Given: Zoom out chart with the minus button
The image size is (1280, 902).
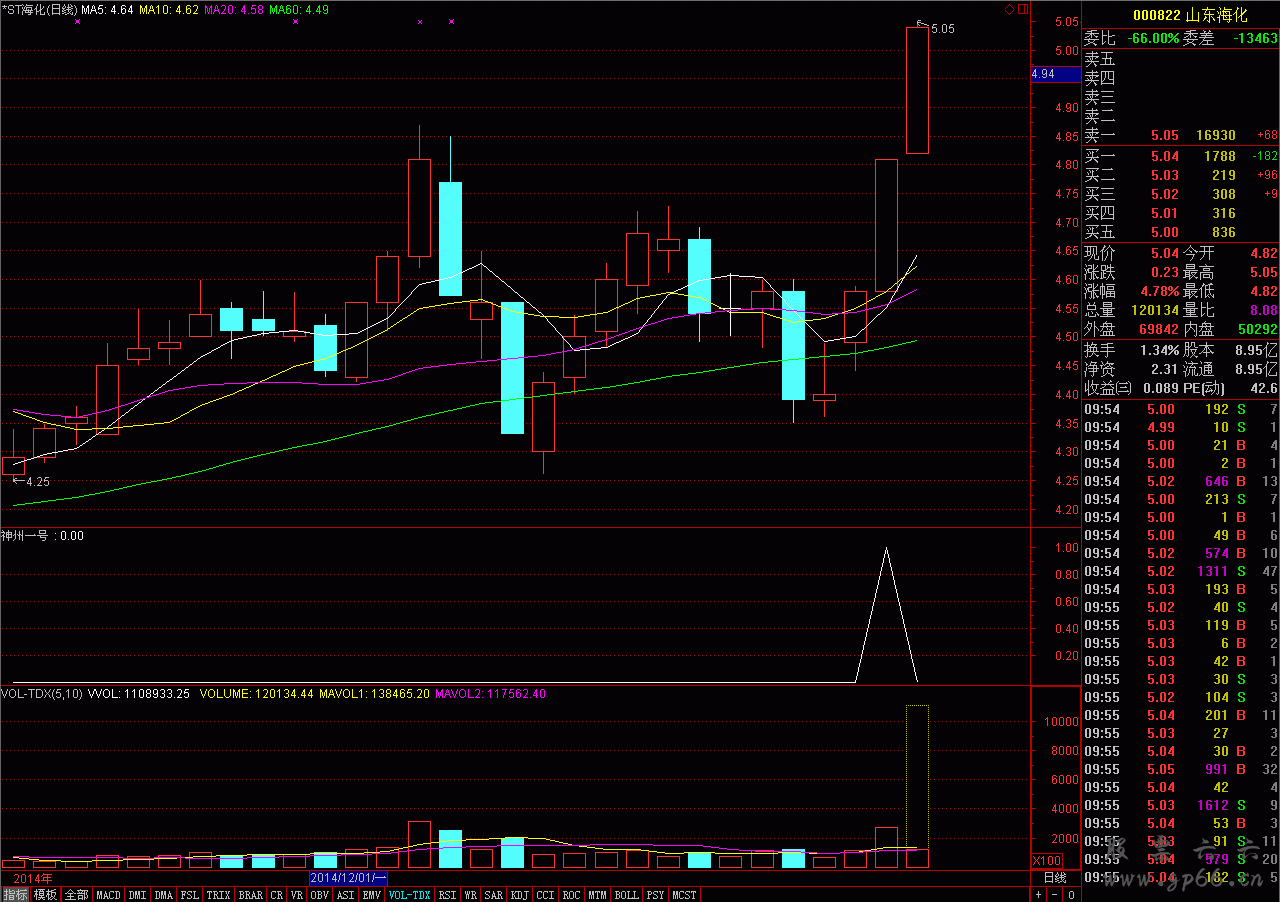Looking at the screenshot, I should coord(1055,894).
